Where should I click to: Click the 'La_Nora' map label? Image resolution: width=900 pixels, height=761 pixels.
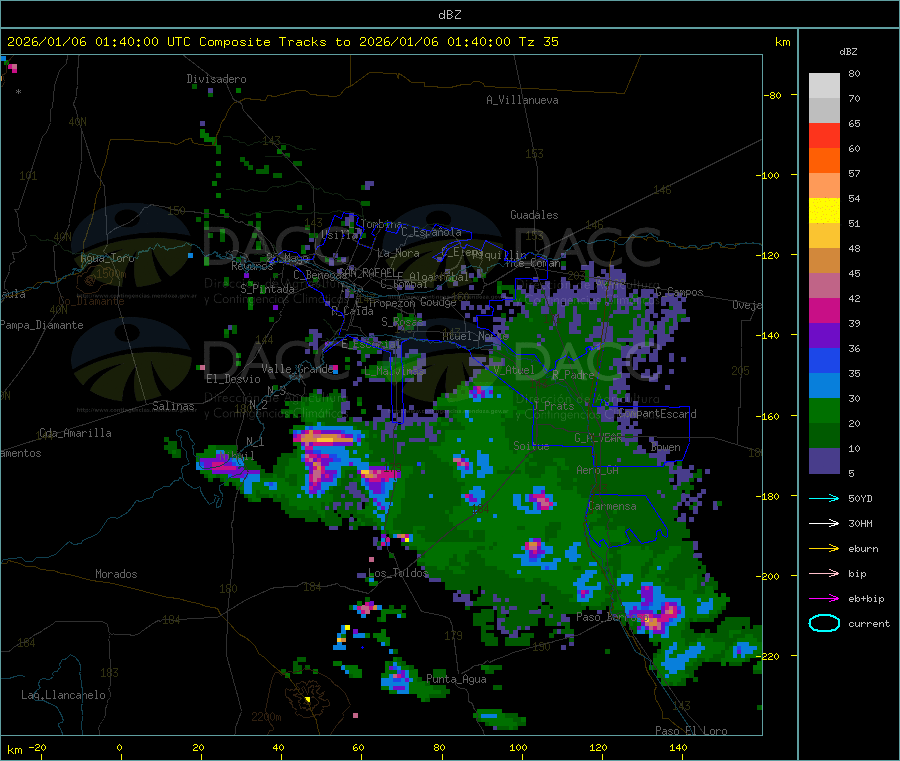398,253
